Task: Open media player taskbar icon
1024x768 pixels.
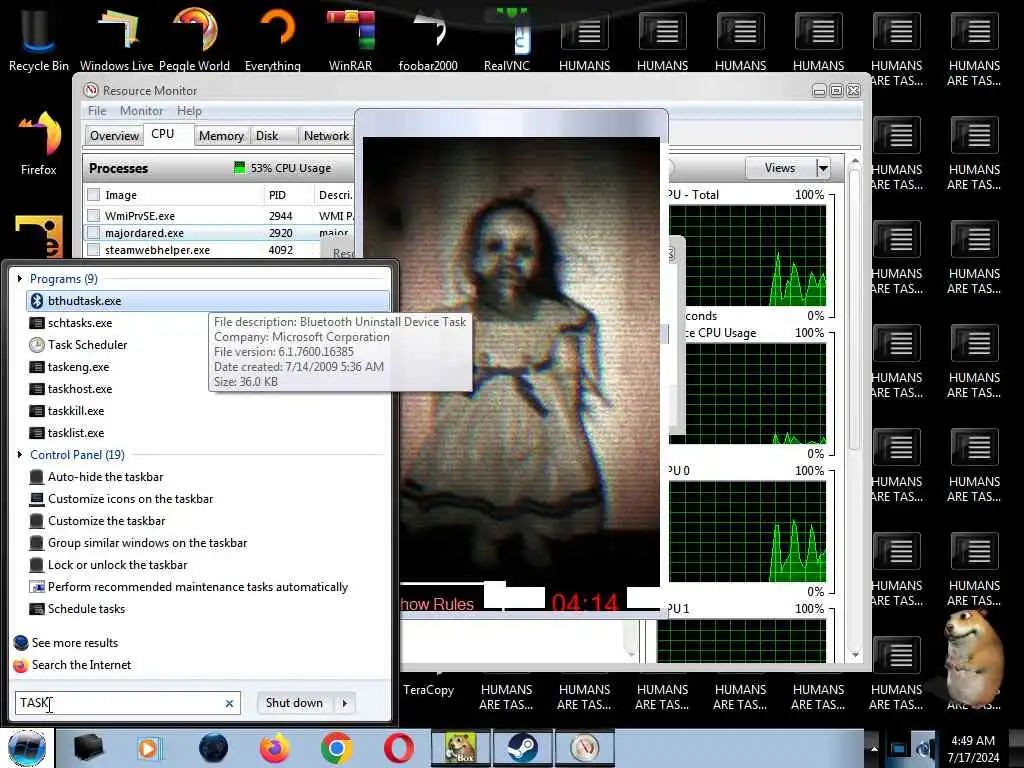Action: tap(148, 748)
